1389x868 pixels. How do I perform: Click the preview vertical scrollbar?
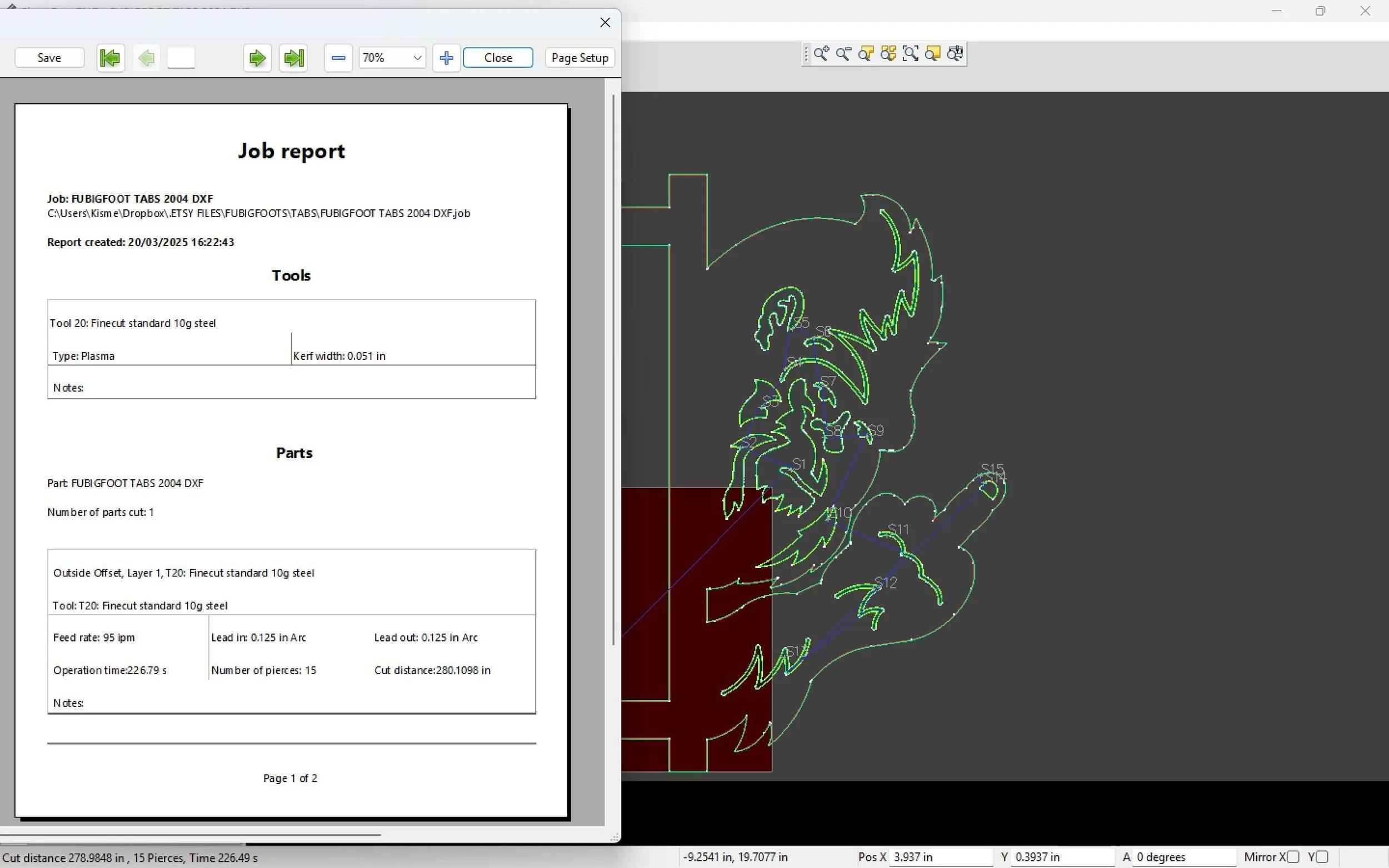click(x=613, y=368)
